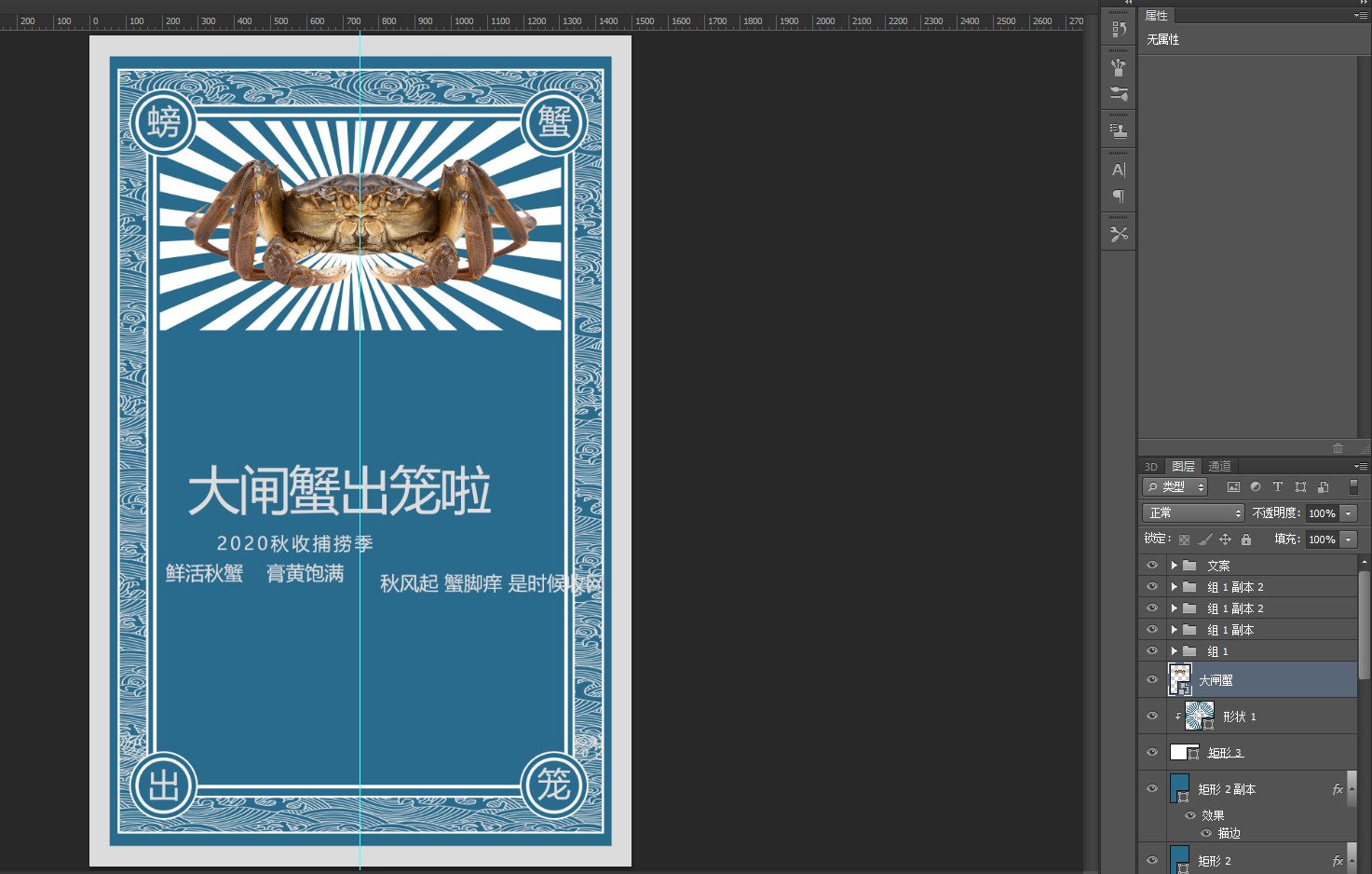Open the Brush settings panel icon
This screenshot has width=1372, height=874.
pos(1119,93)
